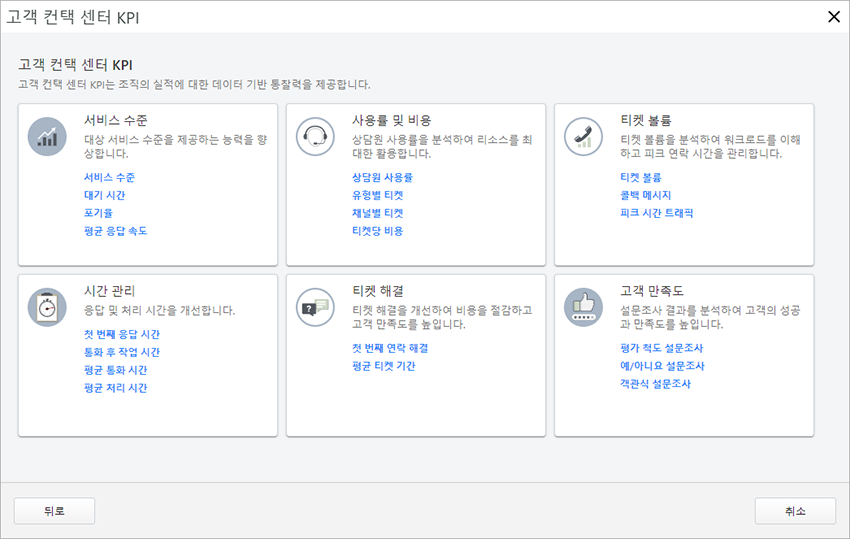Open the 평가 척도 설문조사 link

[661, 348]
